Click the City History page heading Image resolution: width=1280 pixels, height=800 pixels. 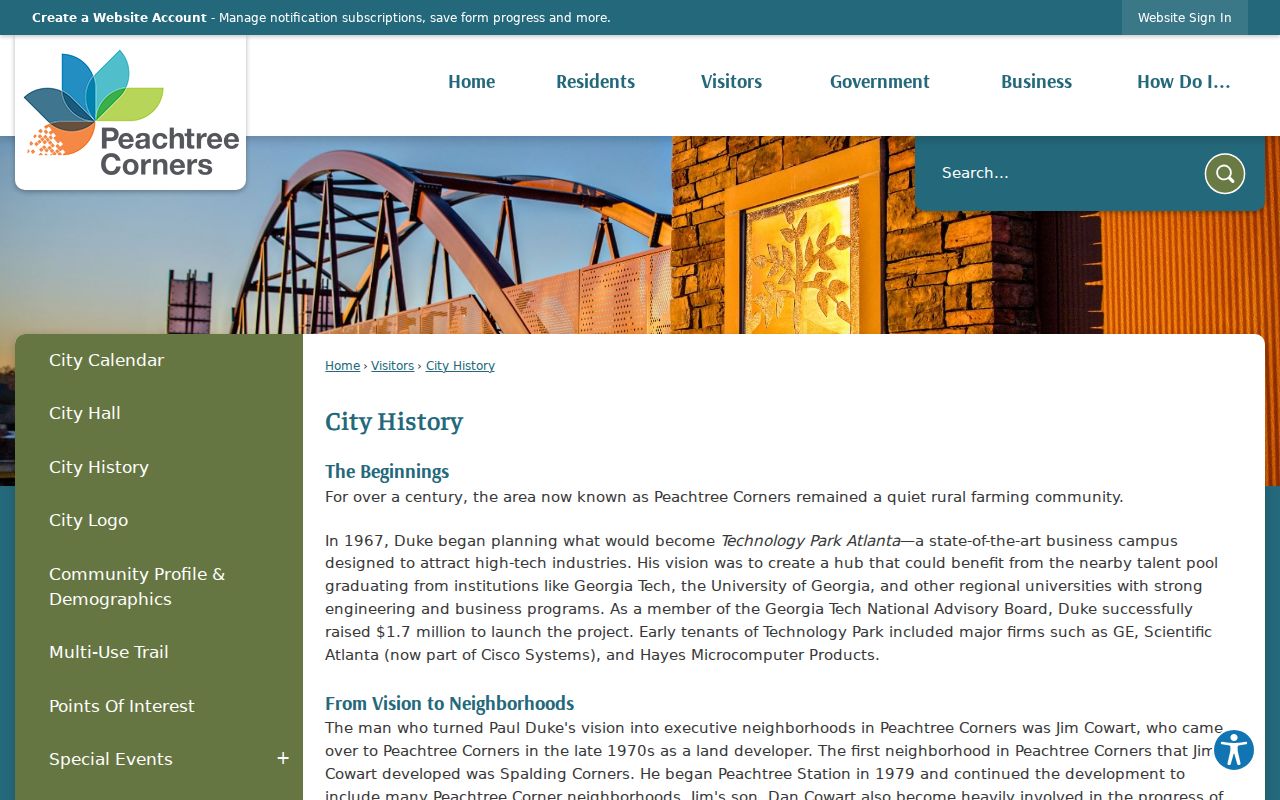(394, 422)
